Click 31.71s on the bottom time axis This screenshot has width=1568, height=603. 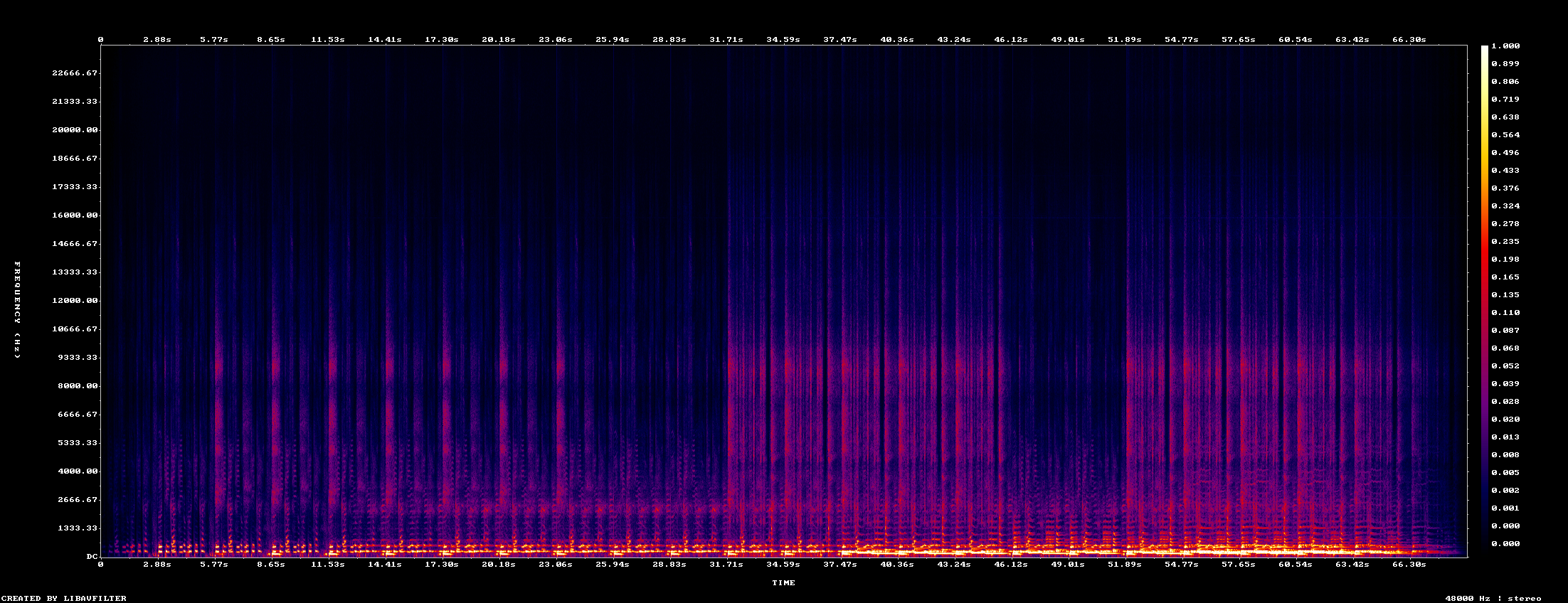click(726, 565)
